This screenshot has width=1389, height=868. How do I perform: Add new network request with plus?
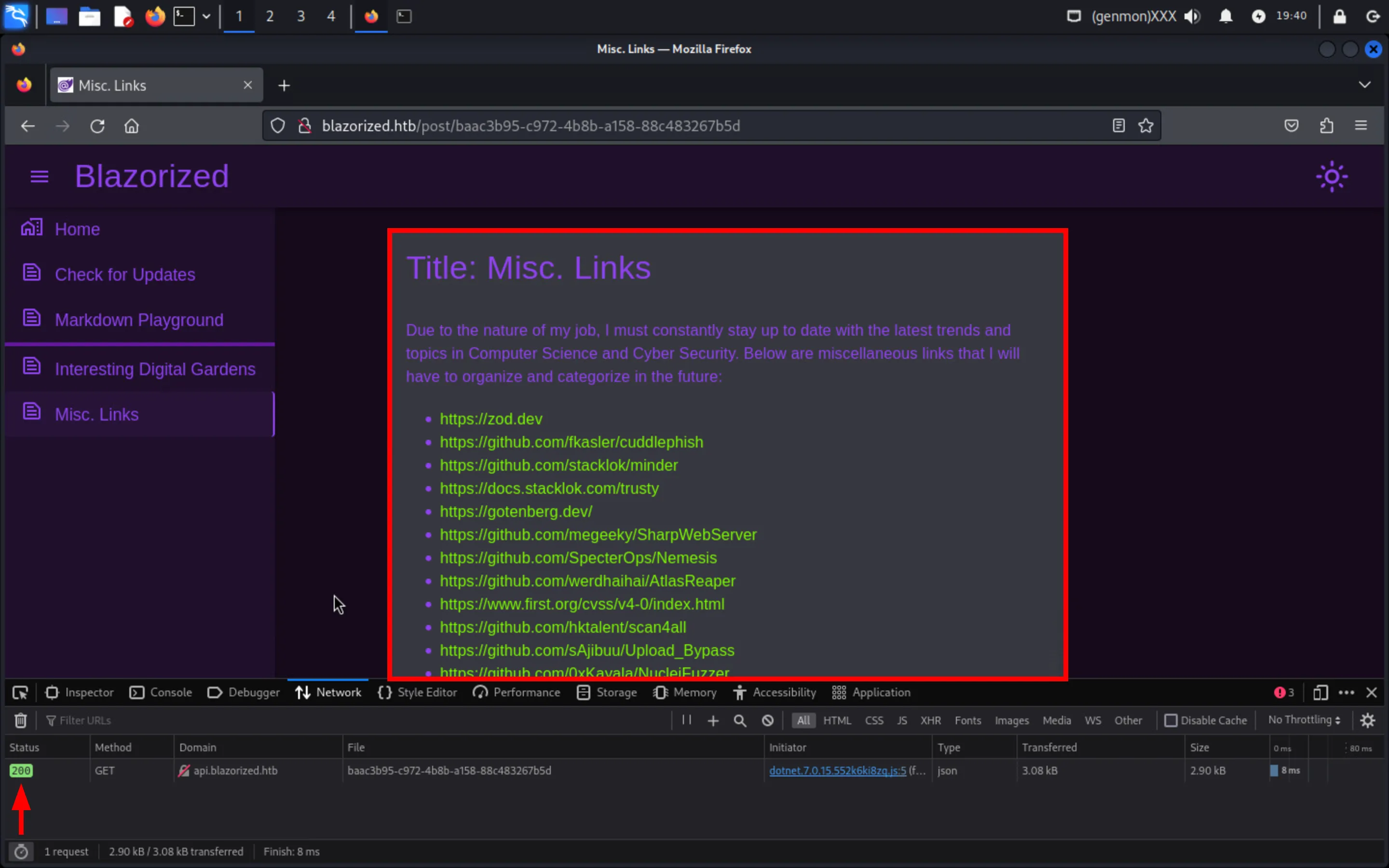coord(713,720)
